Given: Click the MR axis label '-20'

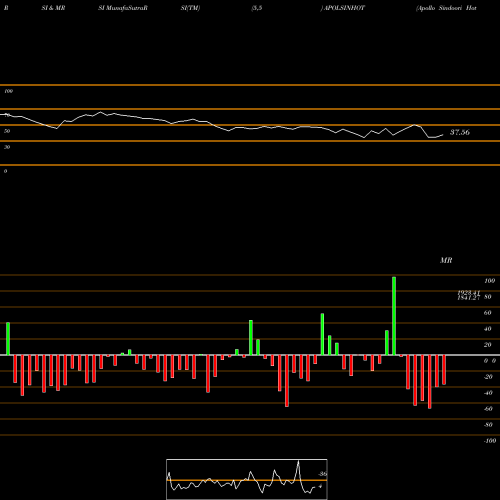Looking at the screenshot, I should click(x=488, y=377).
